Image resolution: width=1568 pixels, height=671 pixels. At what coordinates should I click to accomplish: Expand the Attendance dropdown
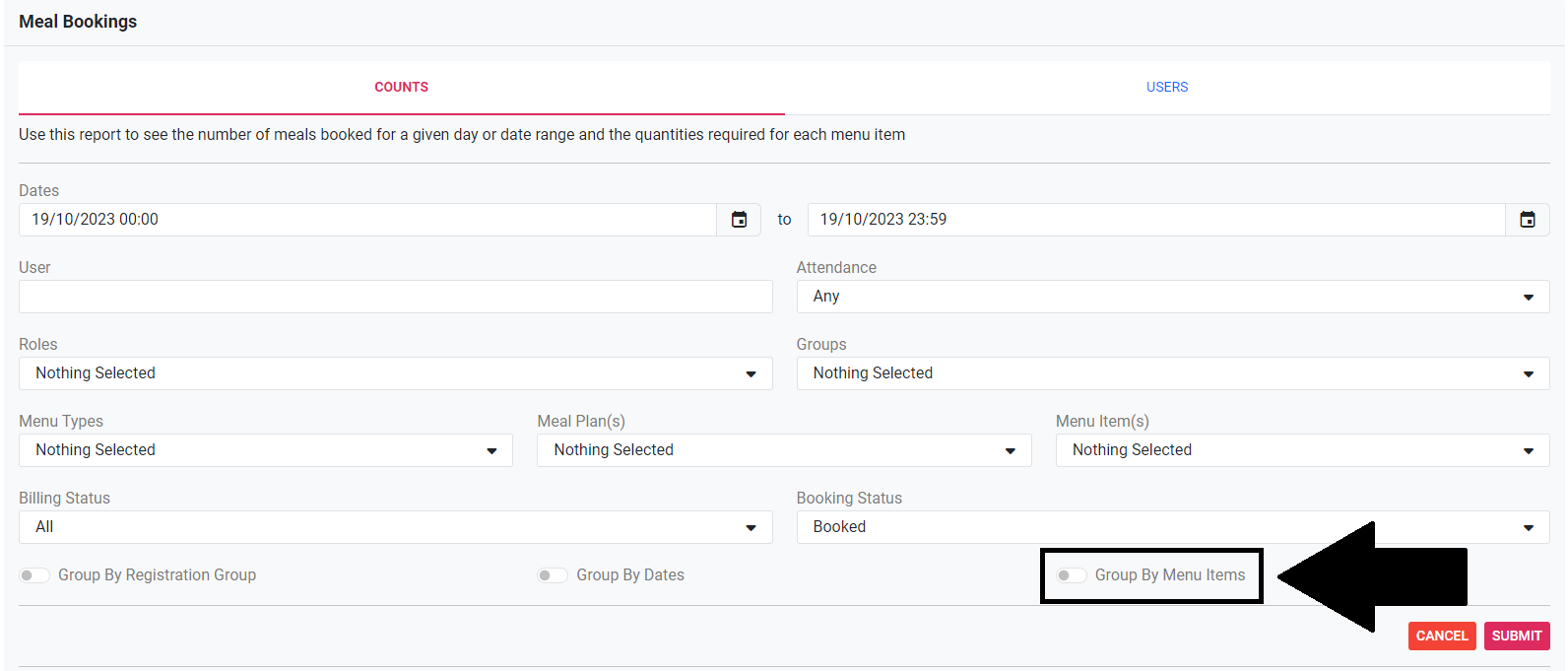(x=1172, y=297)
